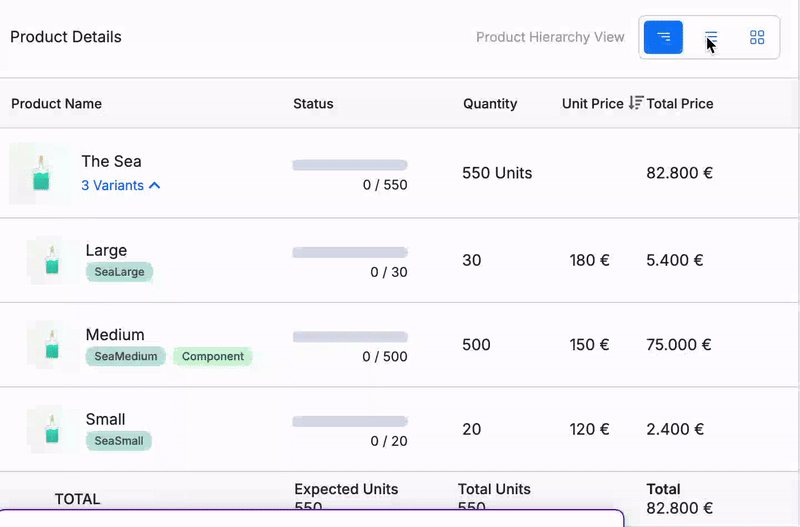This screenshot has height=527, width=800.
Task: Click the Total Price column header
Action: [x=680, y=104]
